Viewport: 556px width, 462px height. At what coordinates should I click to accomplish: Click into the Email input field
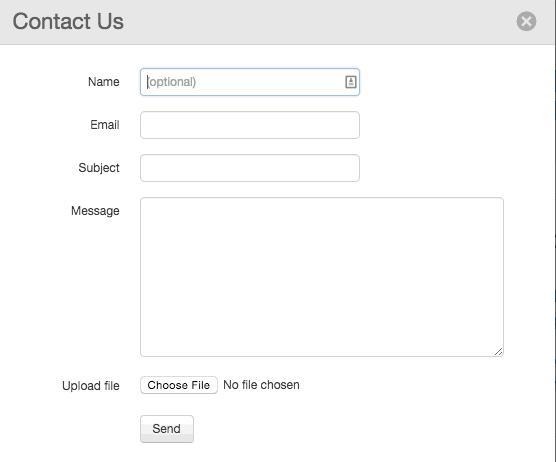[x=250, y=125]
